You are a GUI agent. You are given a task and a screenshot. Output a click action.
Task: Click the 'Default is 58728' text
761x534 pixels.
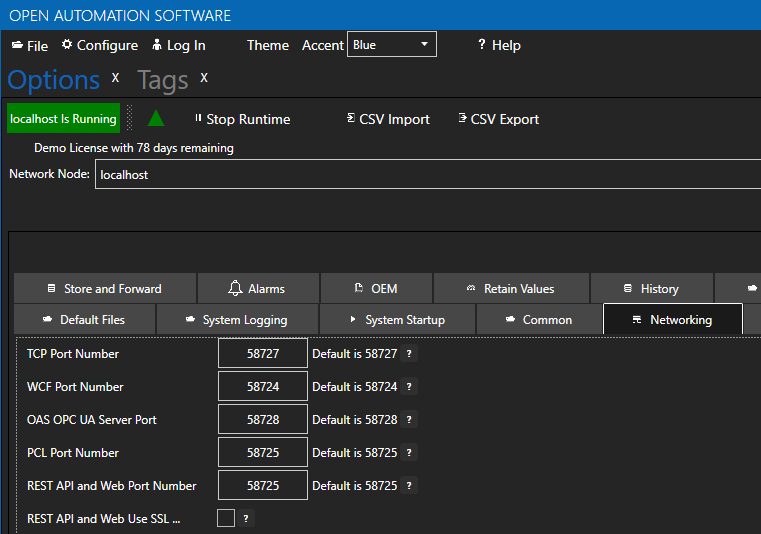(355, 419)
